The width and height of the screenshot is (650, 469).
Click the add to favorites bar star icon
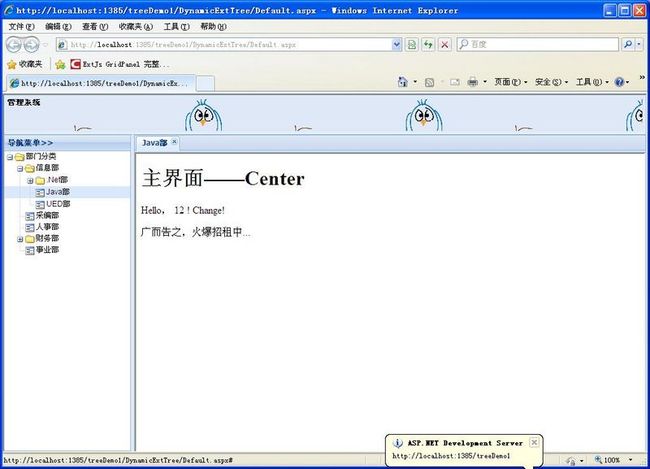tap(60, 64)
